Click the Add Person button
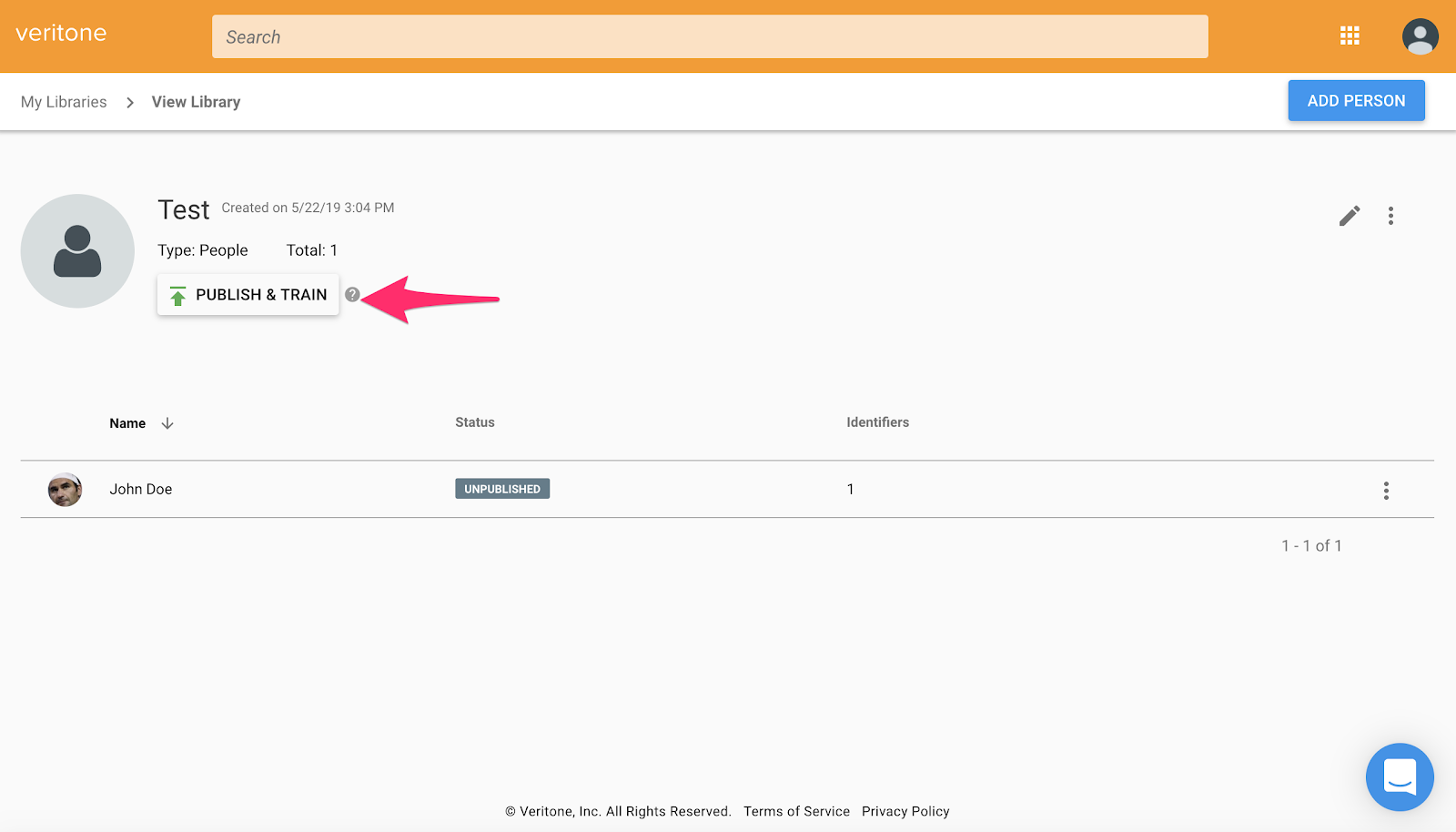Image resolution: width=1456 pixels, height=832 pixels. click(x=1356, y=100)
